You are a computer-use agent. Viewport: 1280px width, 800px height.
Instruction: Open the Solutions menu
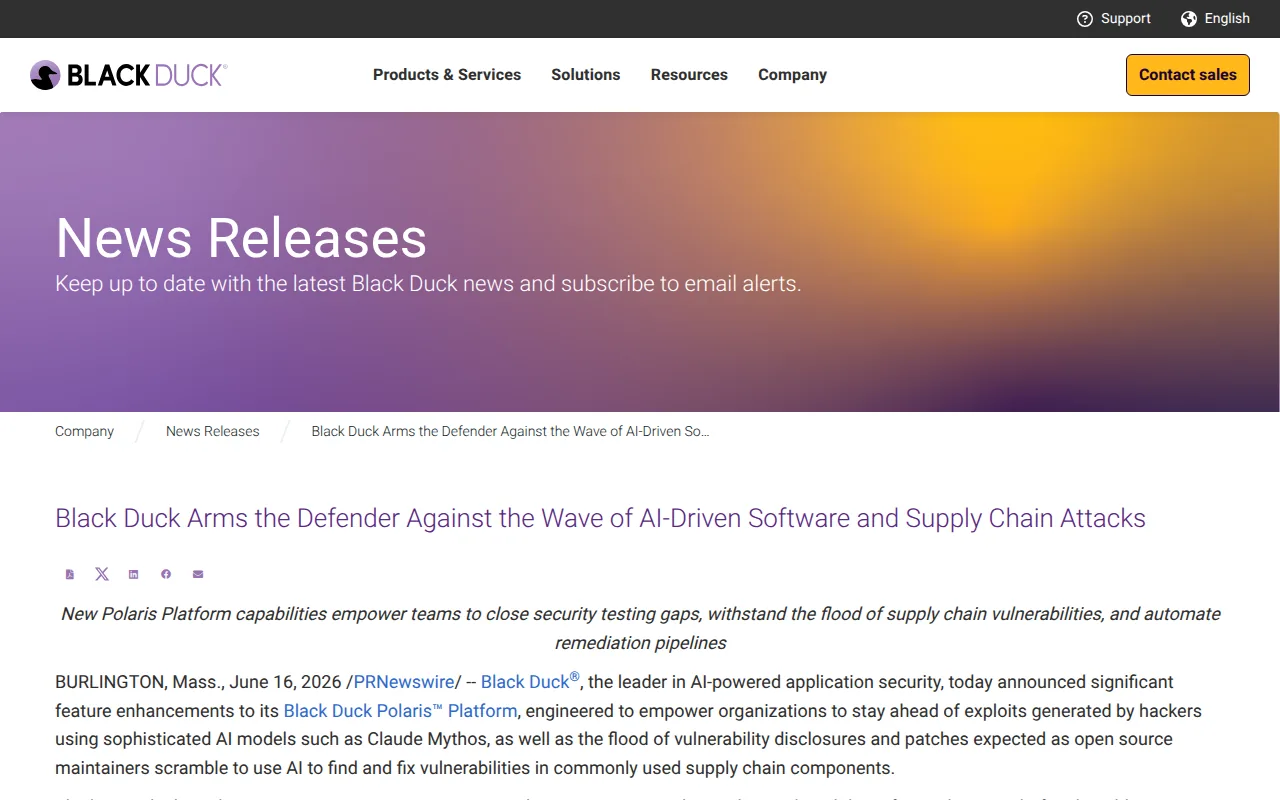586,75
